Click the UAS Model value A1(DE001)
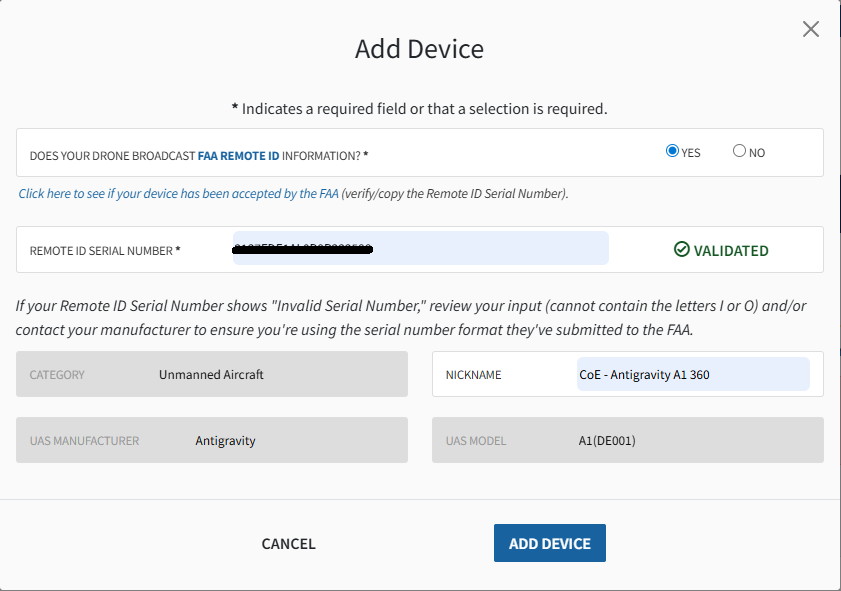This screenshot has width=841, height=591. [x=600, y=440]
